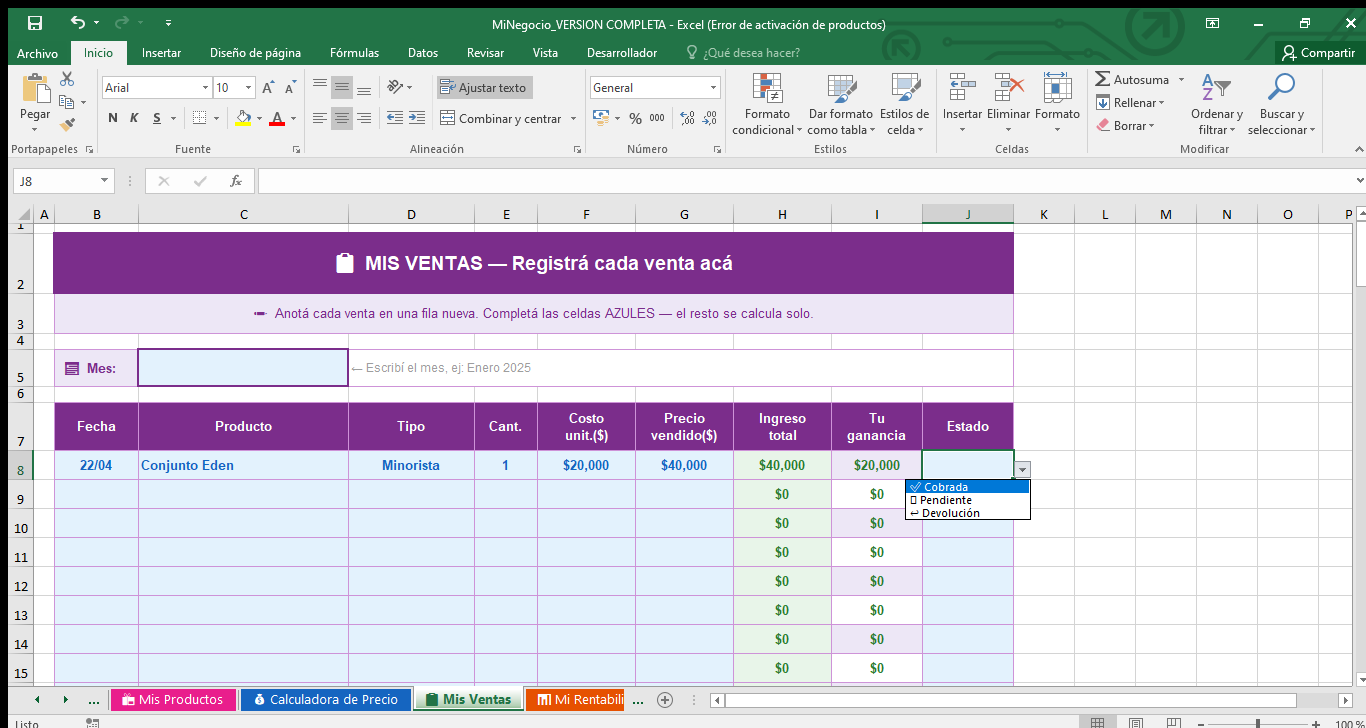Open Formato condicional options

pyautogui.click(x=766, y=103)
